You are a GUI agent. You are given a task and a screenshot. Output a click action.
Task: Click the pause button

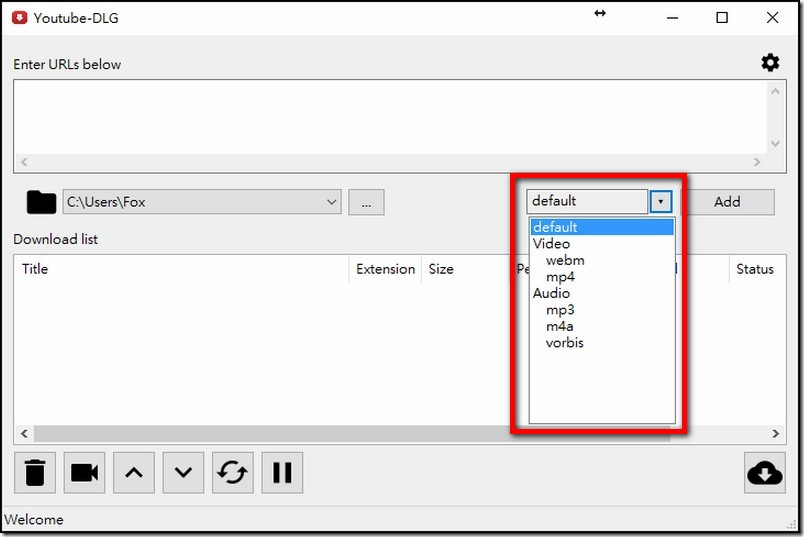click(282, 472)
